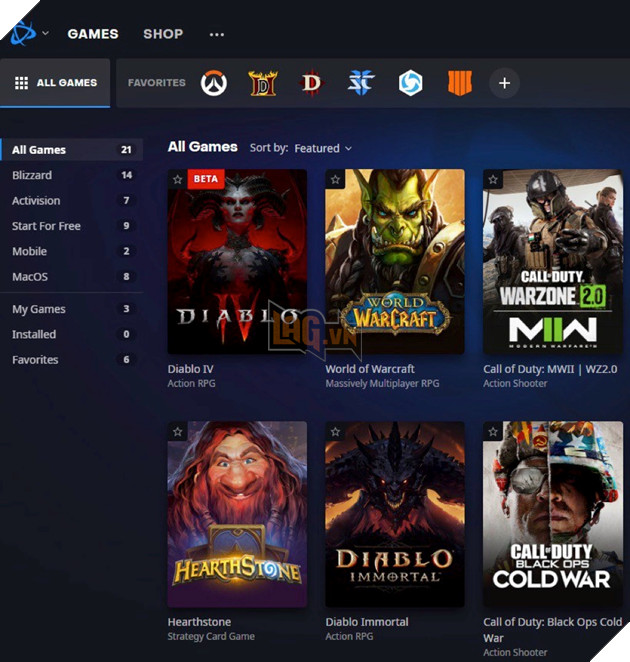Favorite World of Warcraft with star
The height and width of the screenshot is (662, 630).
coord(335,179)
